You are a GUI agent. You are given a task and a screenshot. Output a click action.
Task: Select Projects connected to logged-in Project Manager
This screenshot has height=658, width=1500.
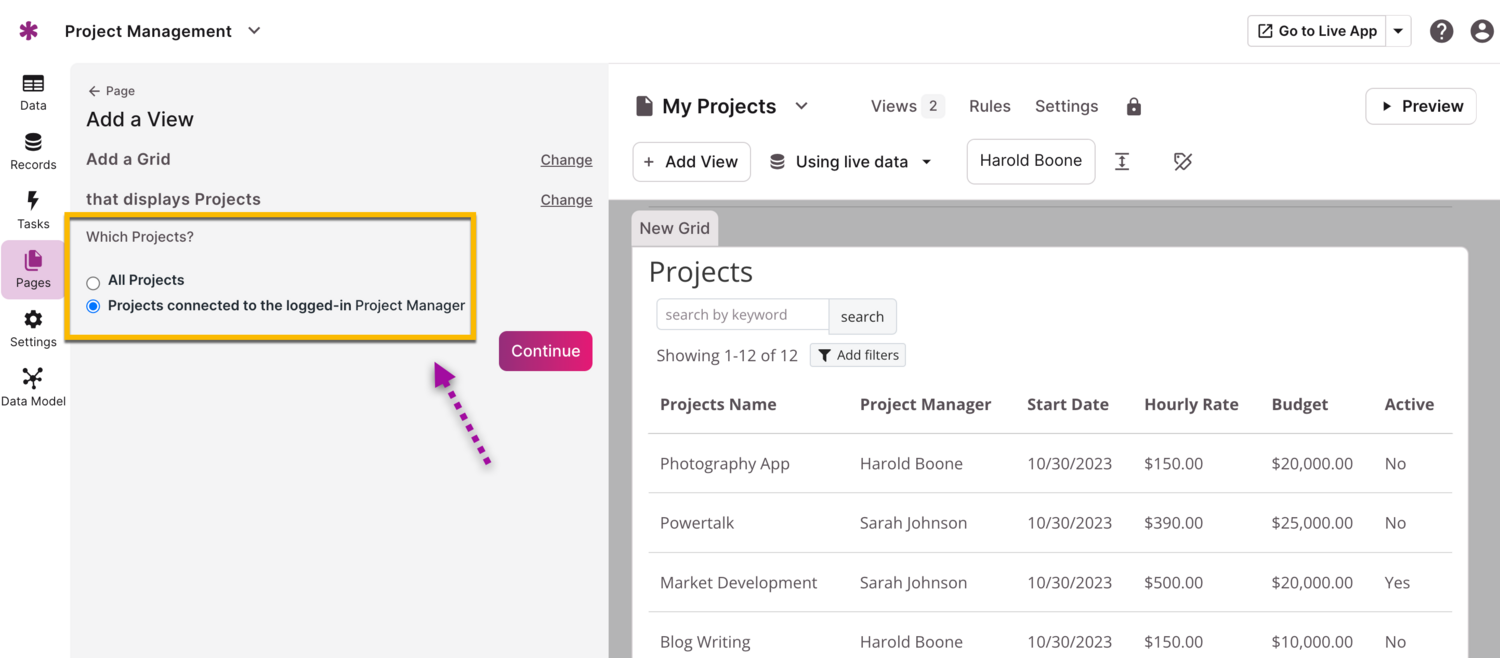[93, 307]
